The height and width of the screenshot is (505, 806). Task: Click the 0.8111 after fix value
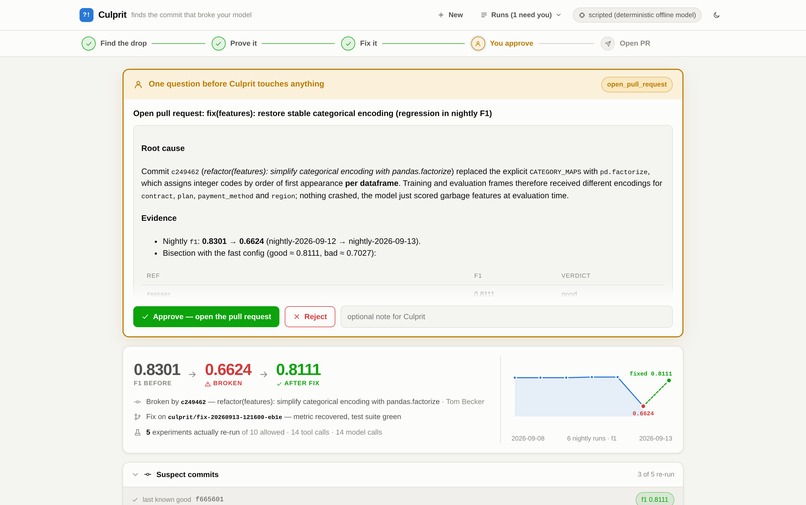click(x=298, y=370)
